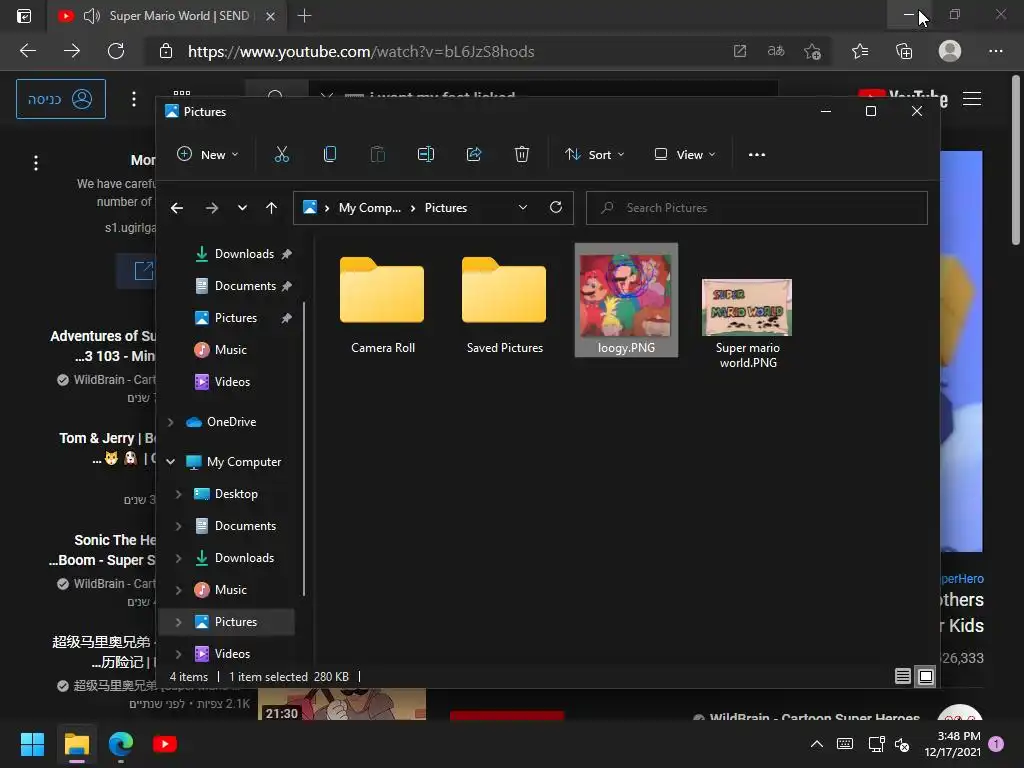Click the Copy icon in Explorer toolbar
This screenshot has width=1024, height=768.
(330, 155)
